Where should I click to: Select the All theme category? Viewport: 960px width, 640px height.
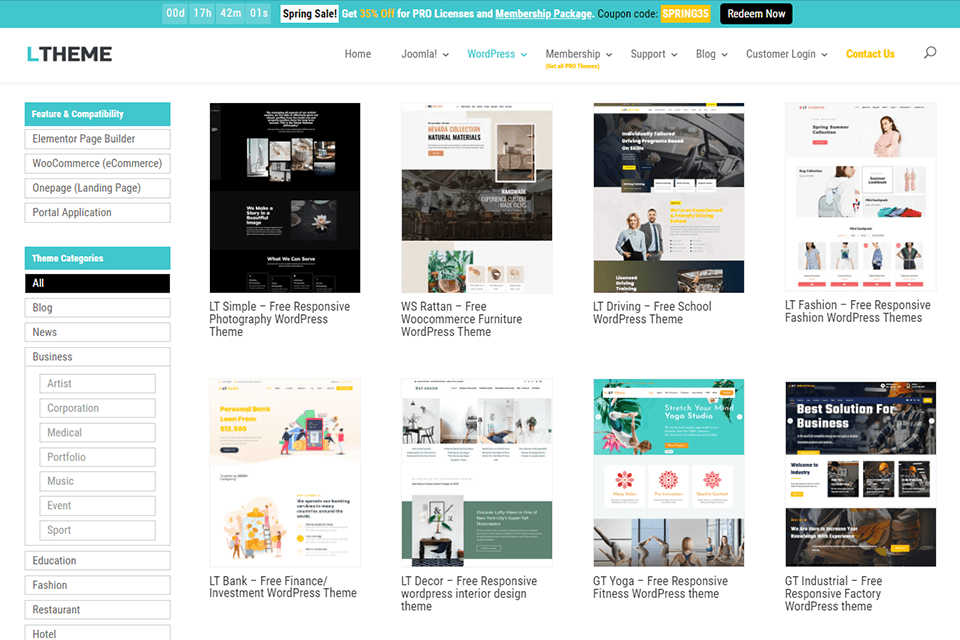click(x=97, y=283)
